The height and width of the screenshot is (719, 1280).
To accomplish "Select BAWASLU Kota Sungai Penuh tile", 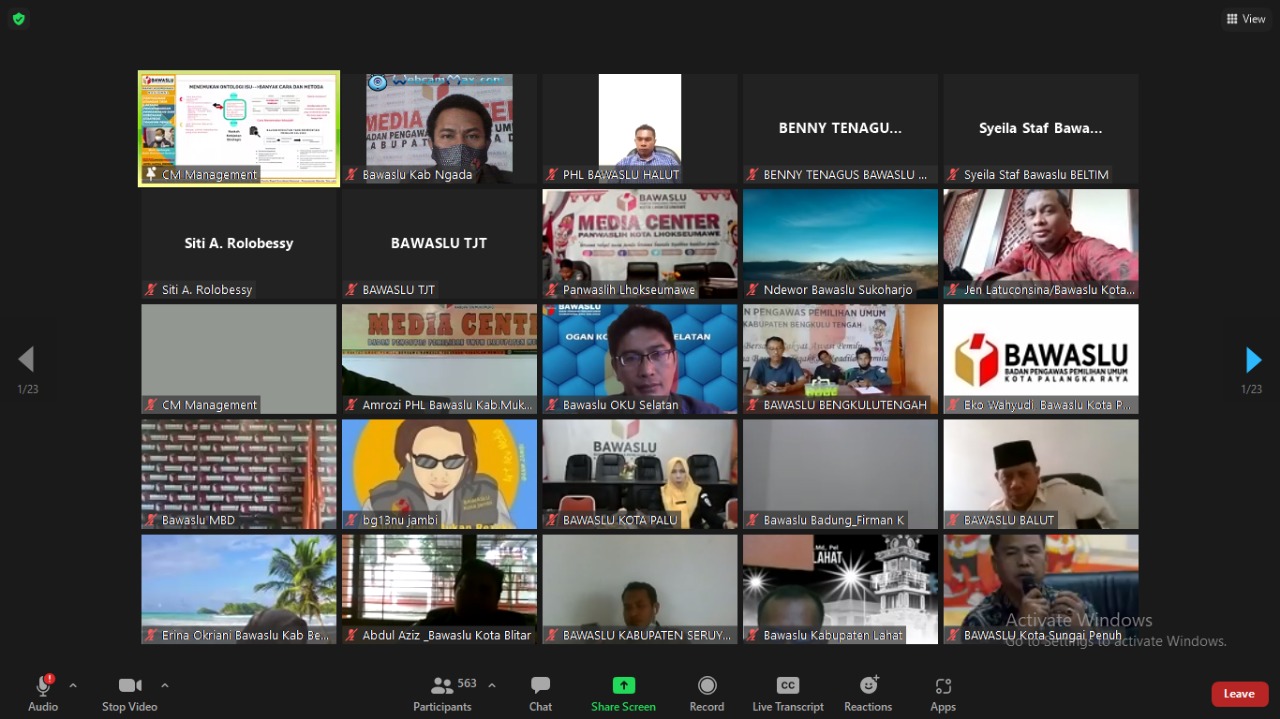I will coord(1041,589).
